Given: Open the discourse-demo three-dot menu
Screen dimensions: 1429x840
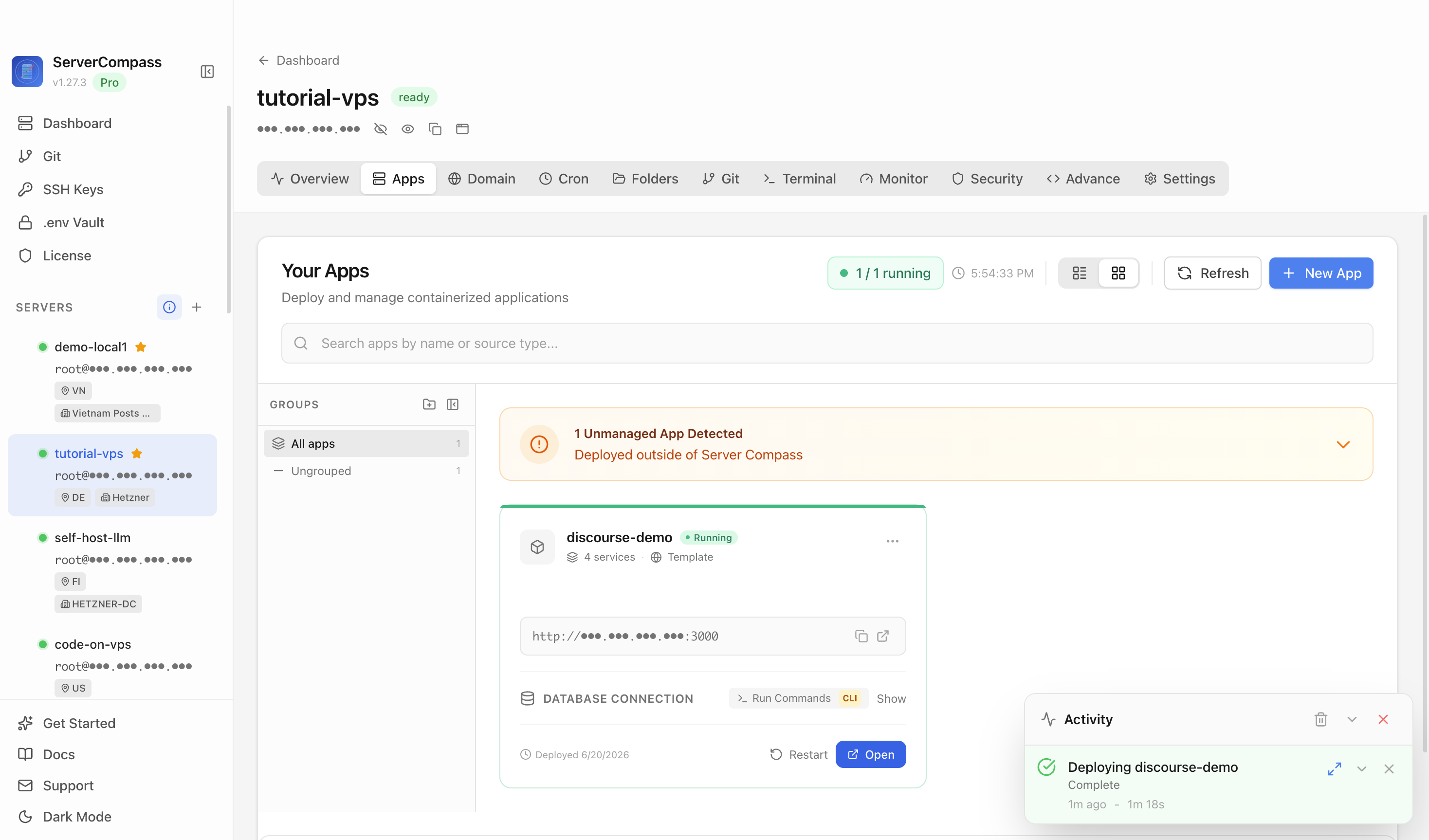Looking at the screenshot, I should pyautogui.click(x=893, y=541).
